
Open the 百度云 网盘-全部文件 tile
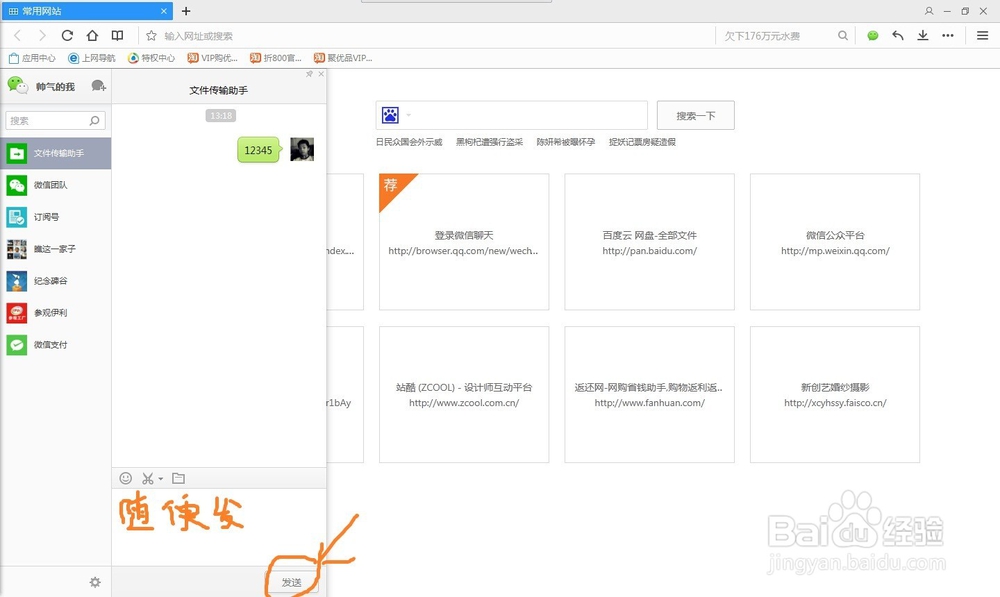tap(649, 242)
